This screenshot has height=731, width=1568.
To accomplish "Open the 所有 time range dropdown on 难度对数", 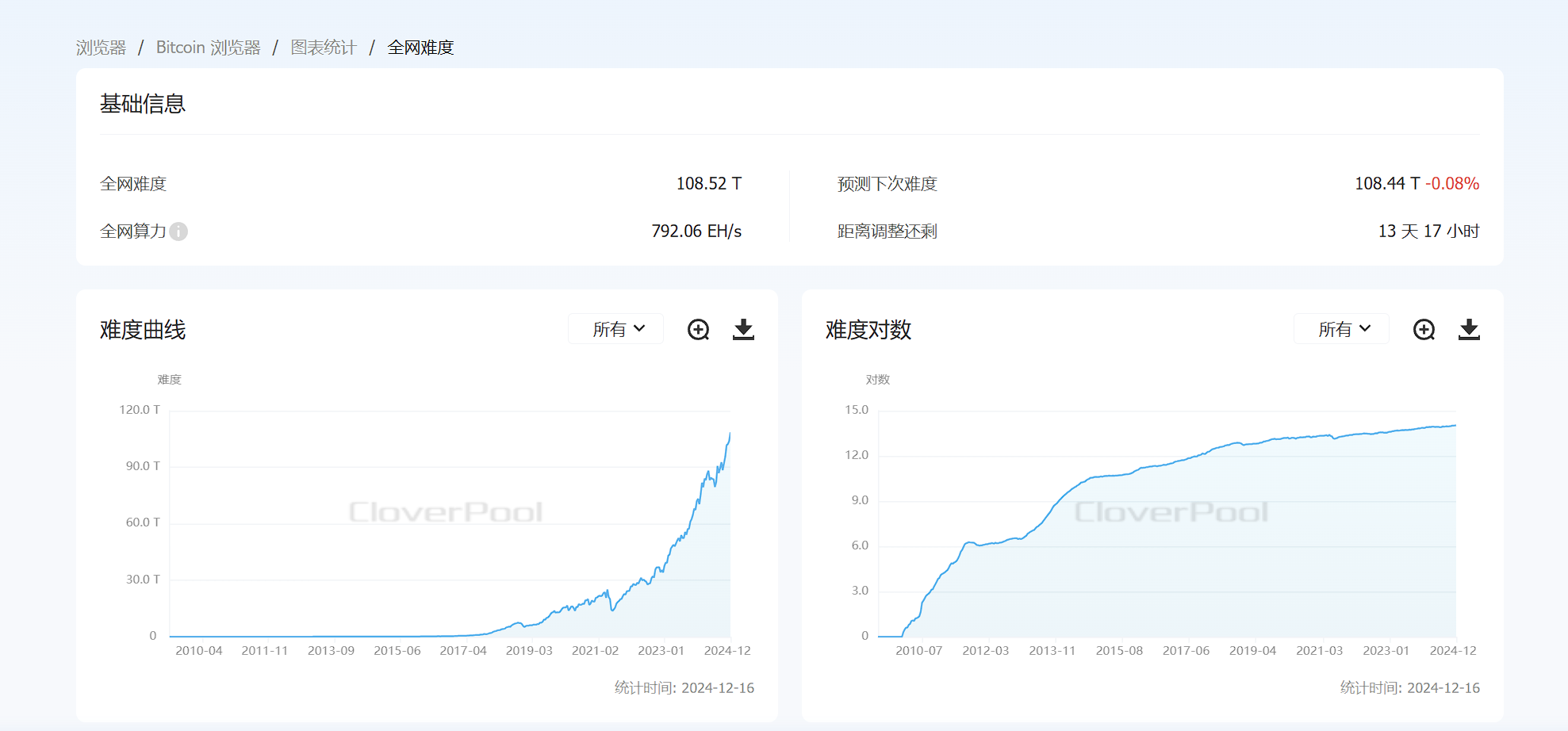I will tap(1341, 328).
